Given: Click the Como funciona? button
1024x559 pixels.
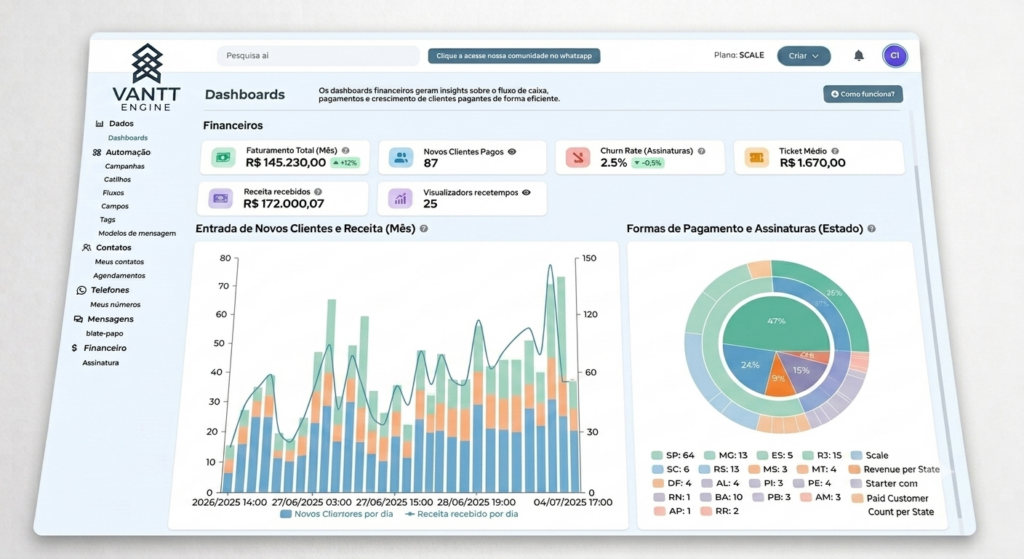Looking at the screenshot, I should coord(863,94).
